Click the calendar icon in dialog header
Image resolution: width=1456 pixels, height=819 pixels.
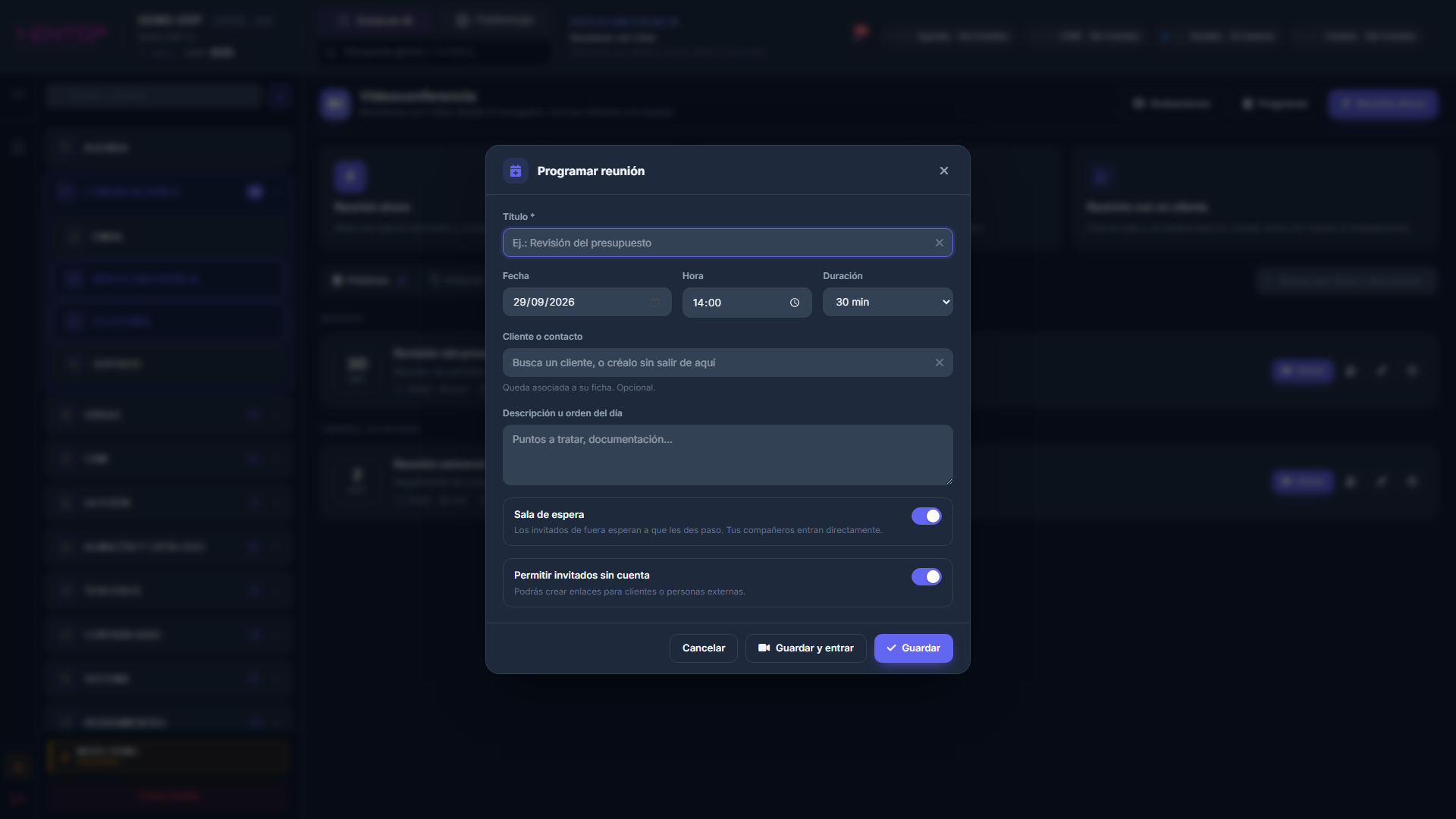[x=516, y=171]
